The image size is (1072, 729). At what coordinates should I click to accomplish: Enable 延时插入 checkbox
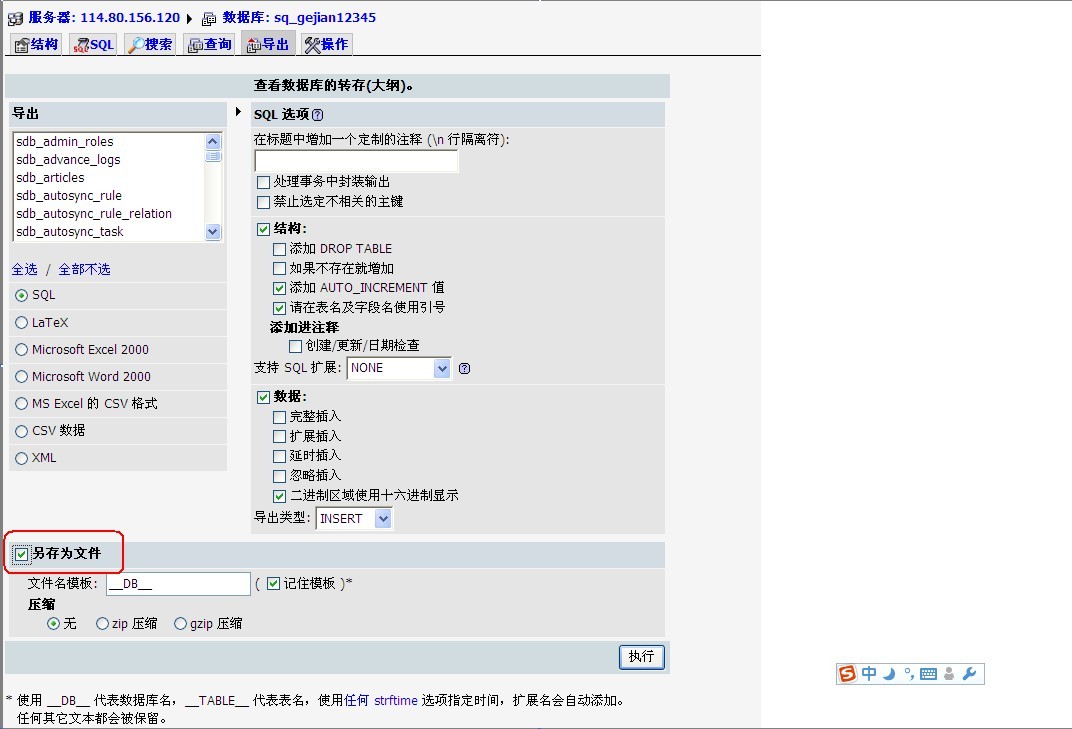[279, 456]
